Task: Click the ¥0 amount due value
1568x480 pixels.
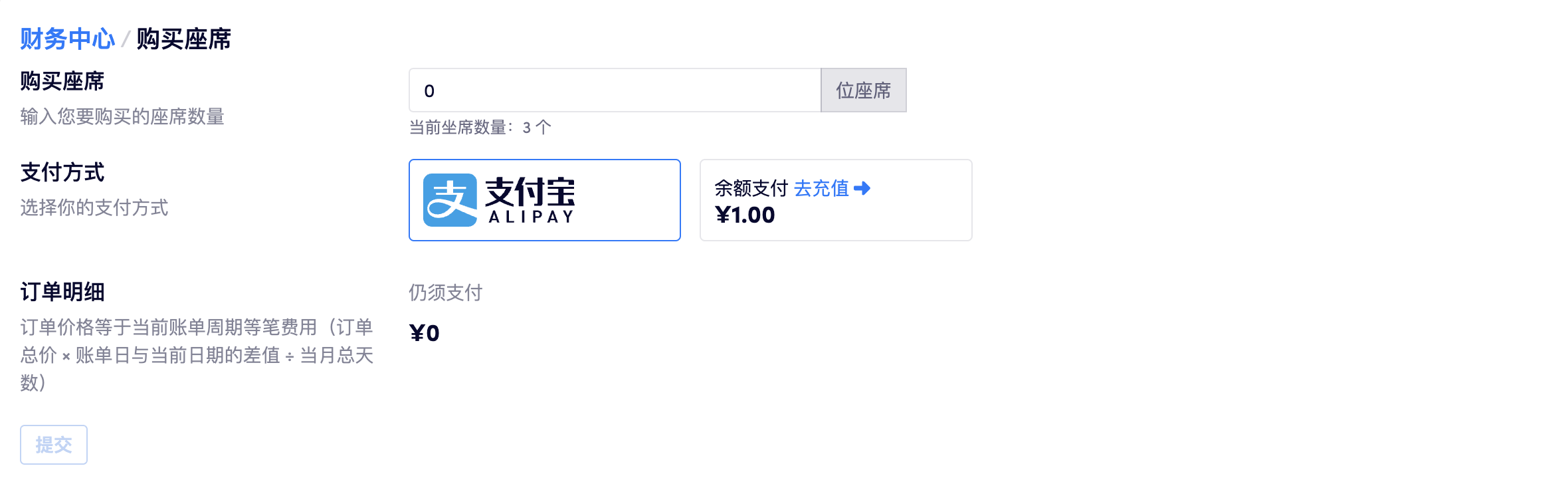Action: [x=425, y=333]
